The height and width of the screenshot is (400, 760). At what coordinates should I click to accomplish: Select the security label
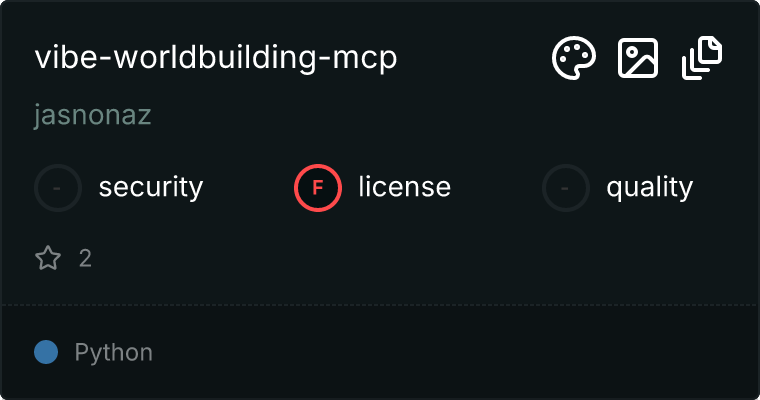151,188
